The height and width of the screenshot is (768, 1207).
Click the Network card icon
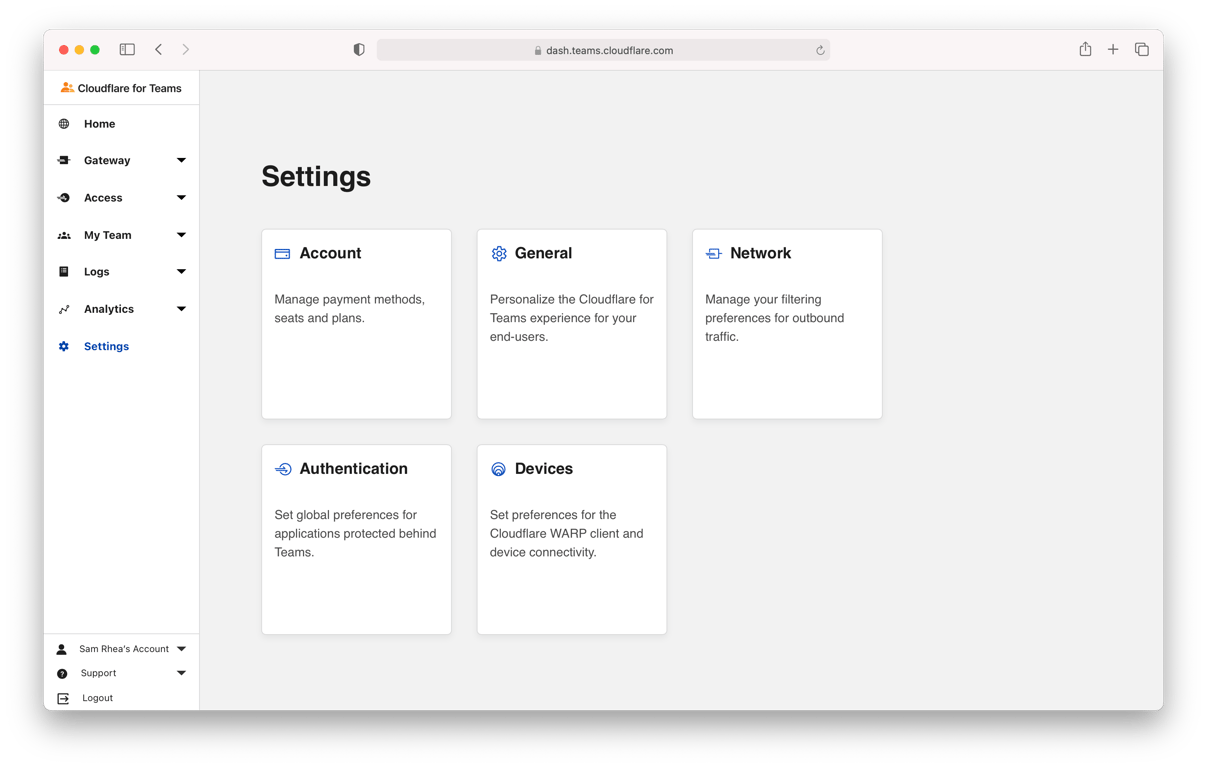713,253
